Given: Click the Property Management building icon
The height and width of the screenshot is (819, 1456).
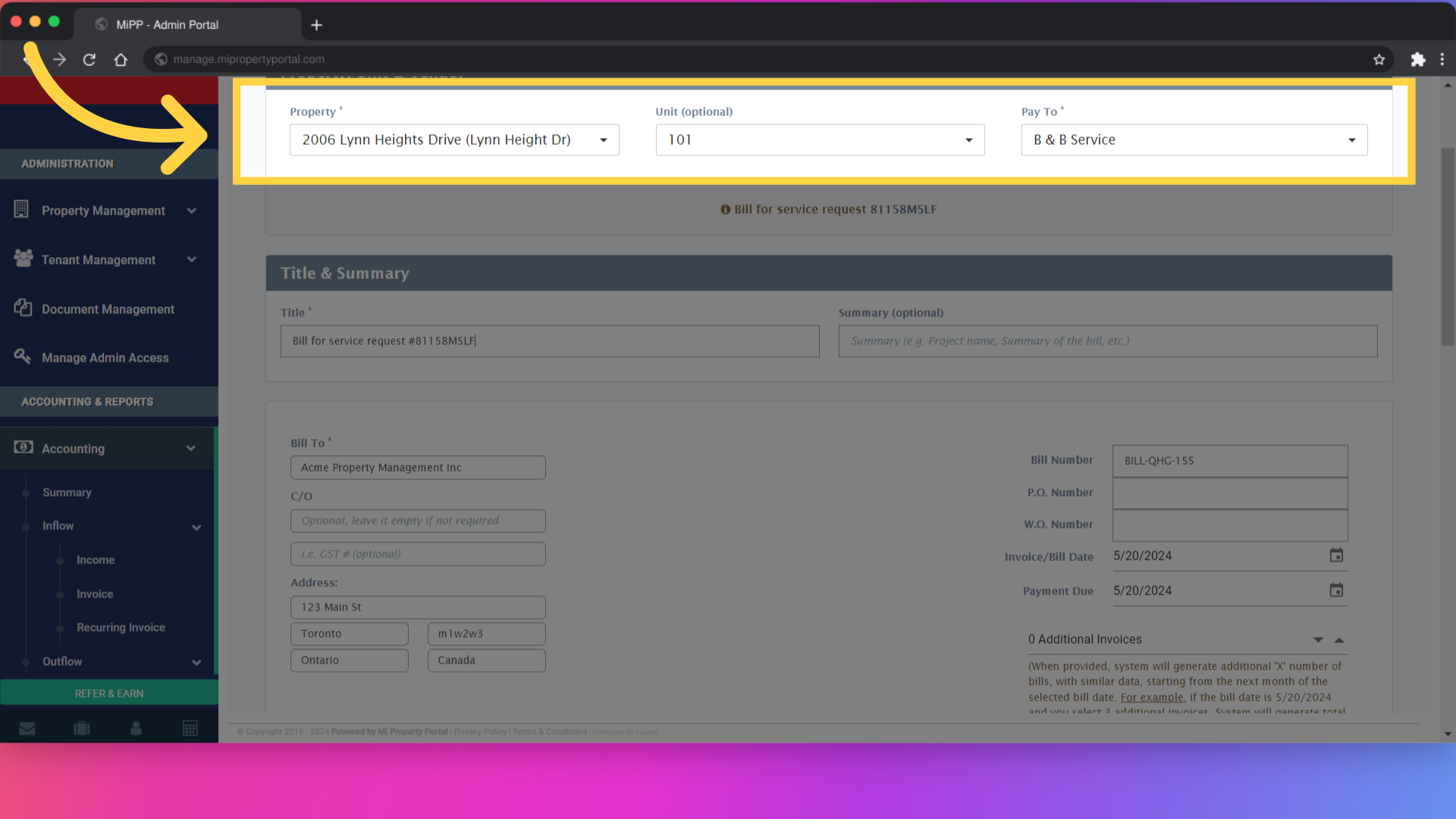Looking at the screenshot, I should coord(21,209).
